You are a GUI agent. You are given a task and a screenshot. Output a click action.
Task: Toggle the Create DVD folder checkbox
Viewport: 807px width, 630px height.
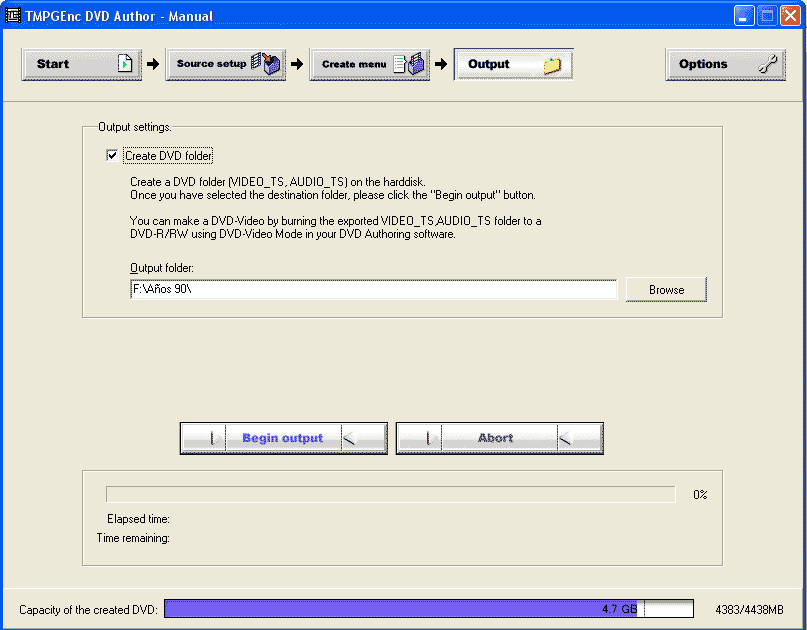(x=111, y=156)
